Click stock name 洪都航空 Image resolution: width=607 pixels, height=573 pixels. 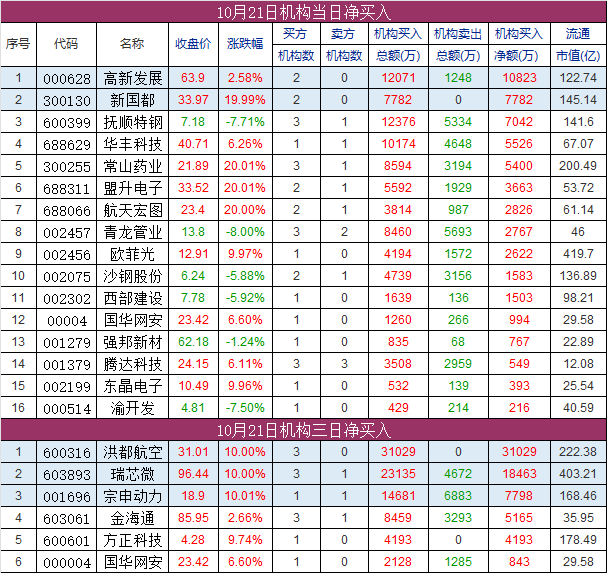(x=132, y=453)
